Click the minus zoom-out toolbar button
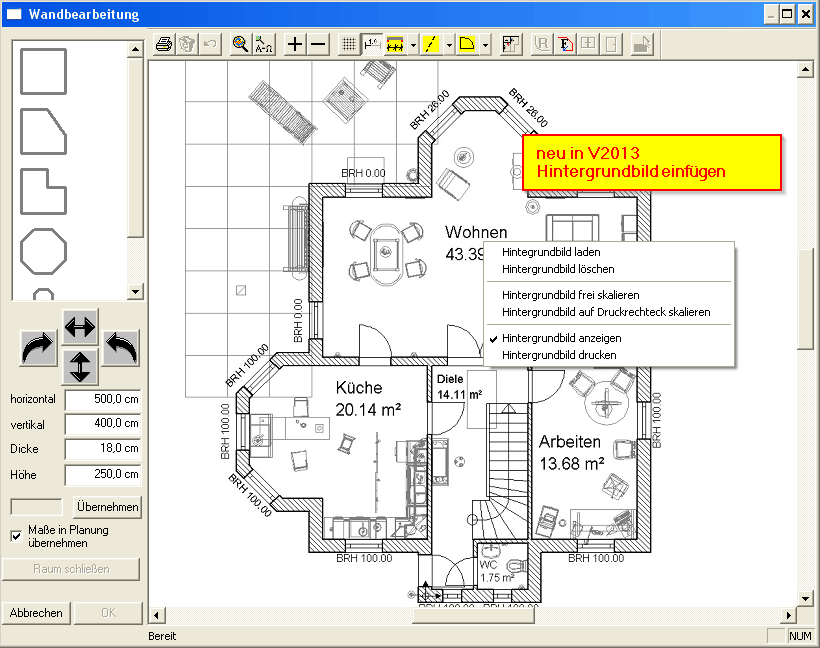 [318, 44]
